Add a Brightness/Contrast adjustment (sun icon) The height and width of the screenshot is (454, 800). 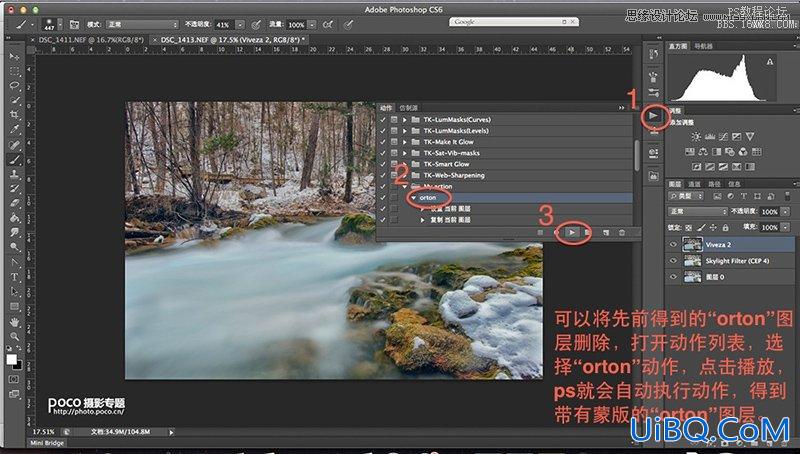696,137
